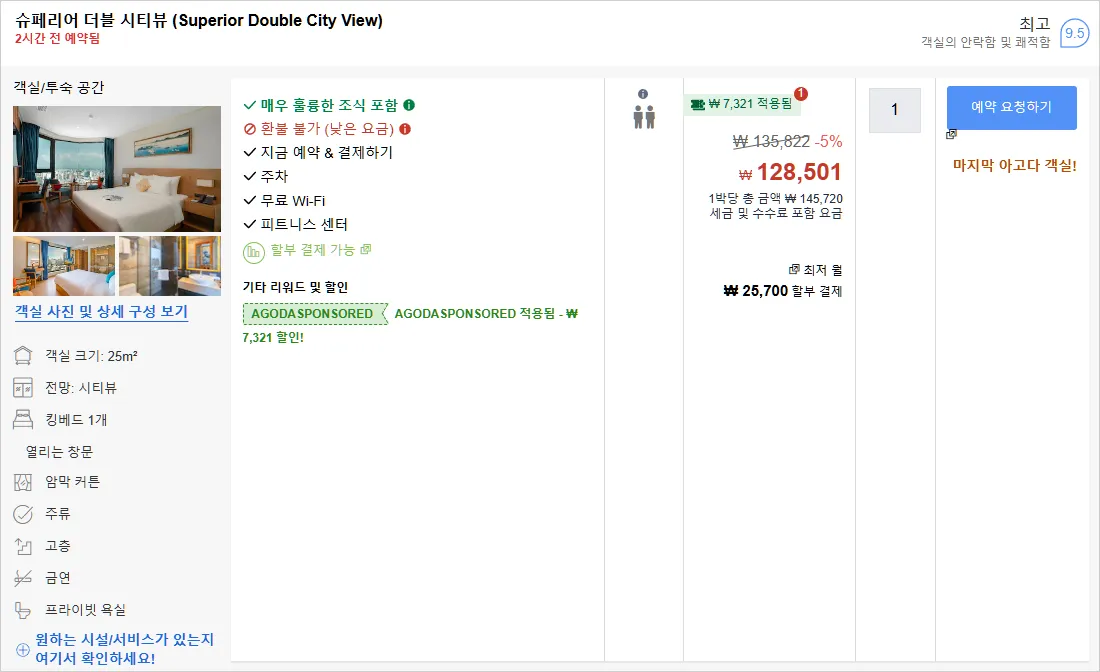Open the main room photo with bed
Screen dimensions: 1100x672
tap(117, 169)
